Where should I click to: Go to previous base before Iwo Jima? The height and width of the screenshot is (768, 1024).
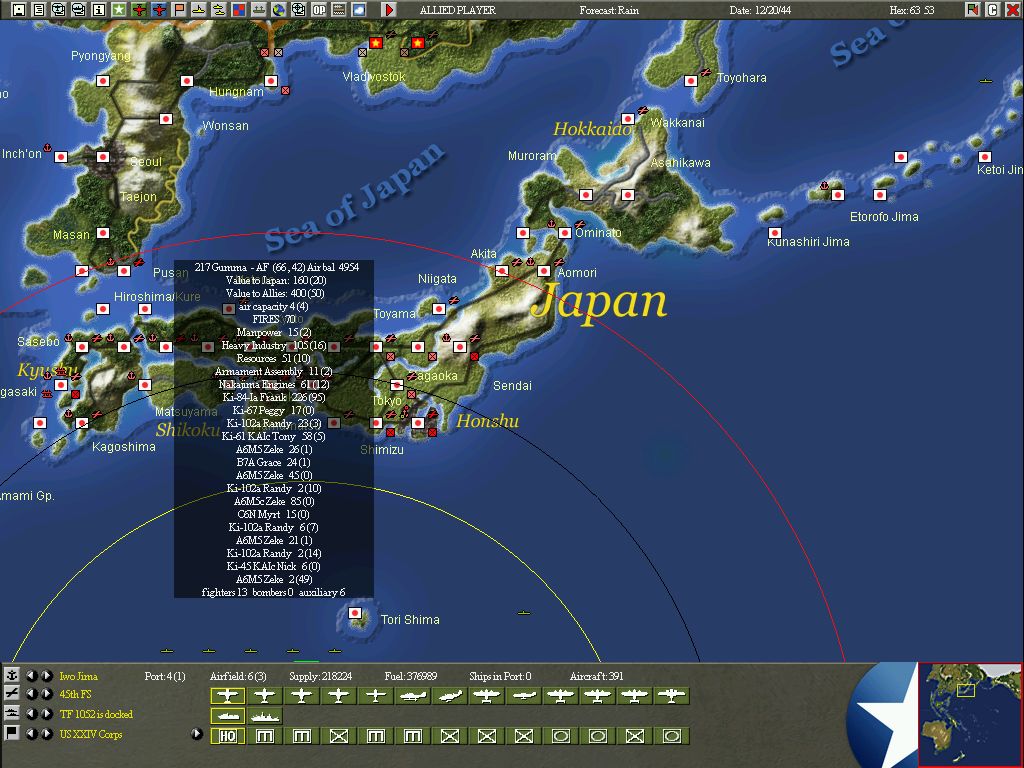pyautogui.click(x=31, y=675)
